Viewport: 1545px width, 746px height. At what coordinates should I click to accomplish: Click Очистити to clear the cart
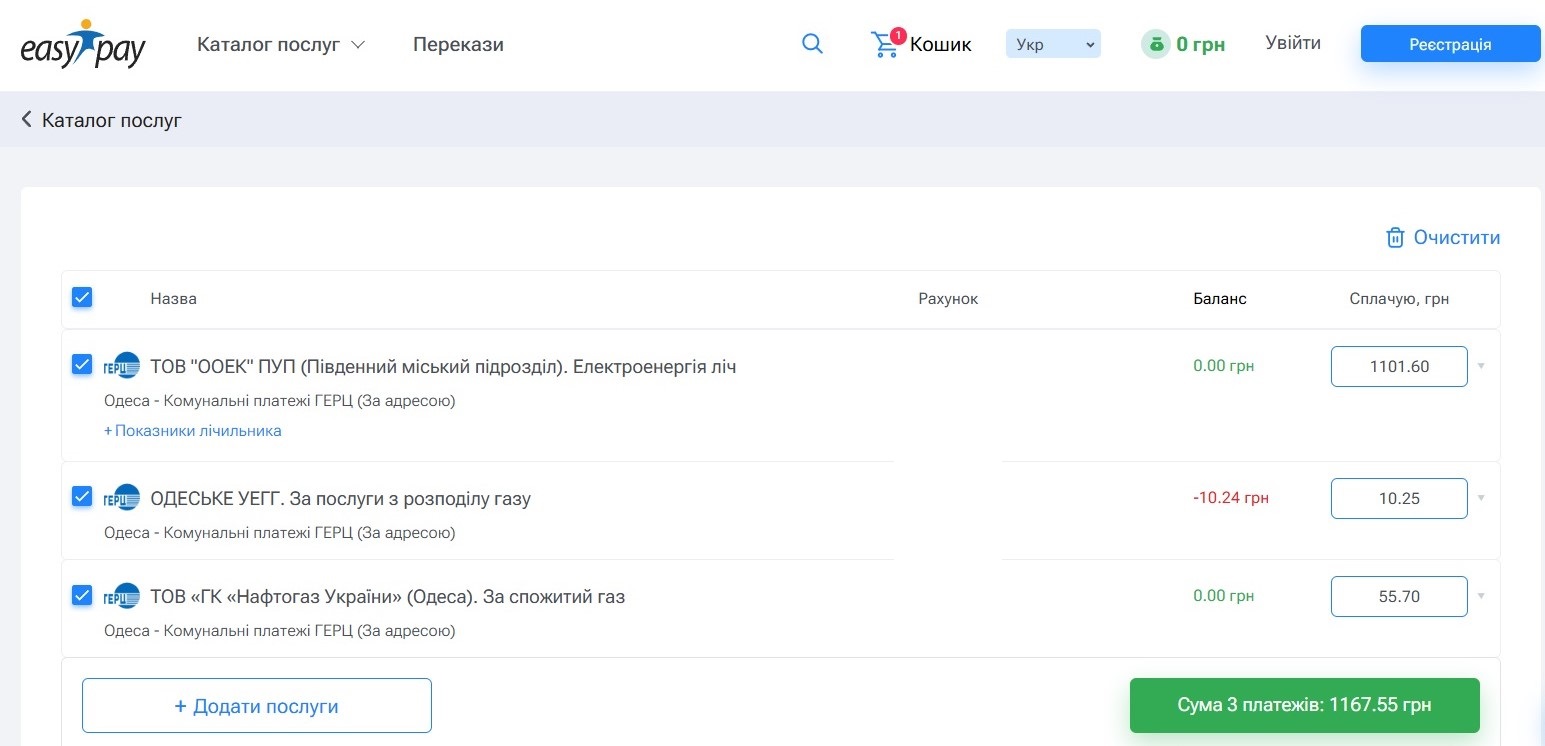(x=1457, y=238)
